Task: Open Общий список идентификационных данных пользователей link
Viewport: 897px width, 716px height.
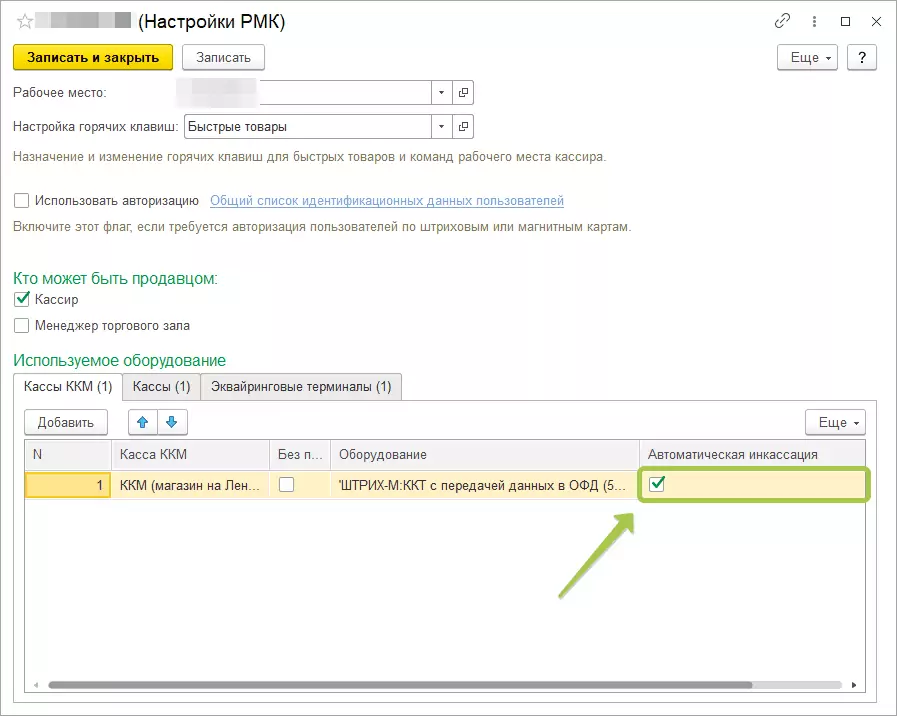Action: [387, 201]
